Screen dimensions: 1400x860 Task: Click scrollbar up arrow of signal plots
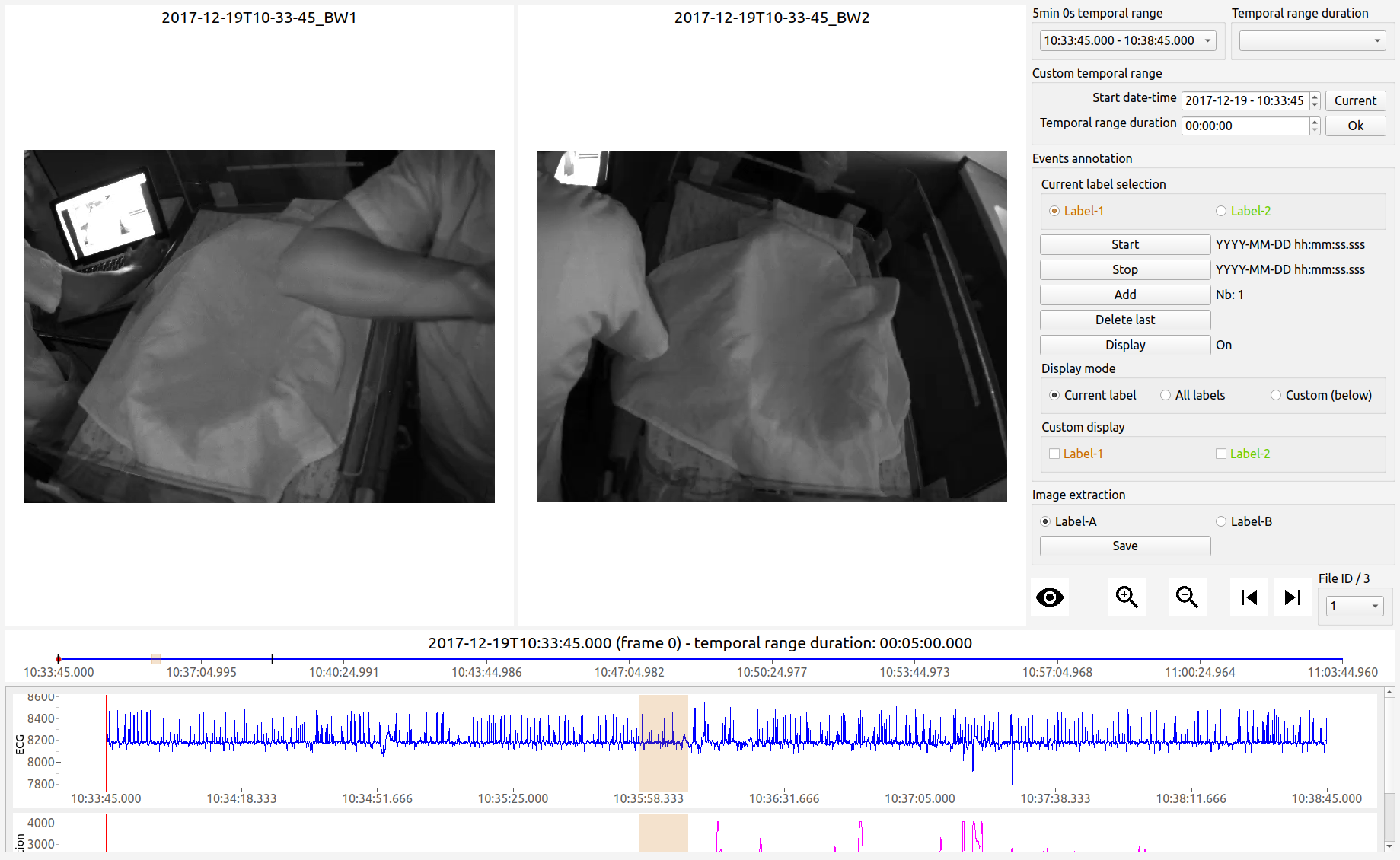click(x=1389, y=693)
